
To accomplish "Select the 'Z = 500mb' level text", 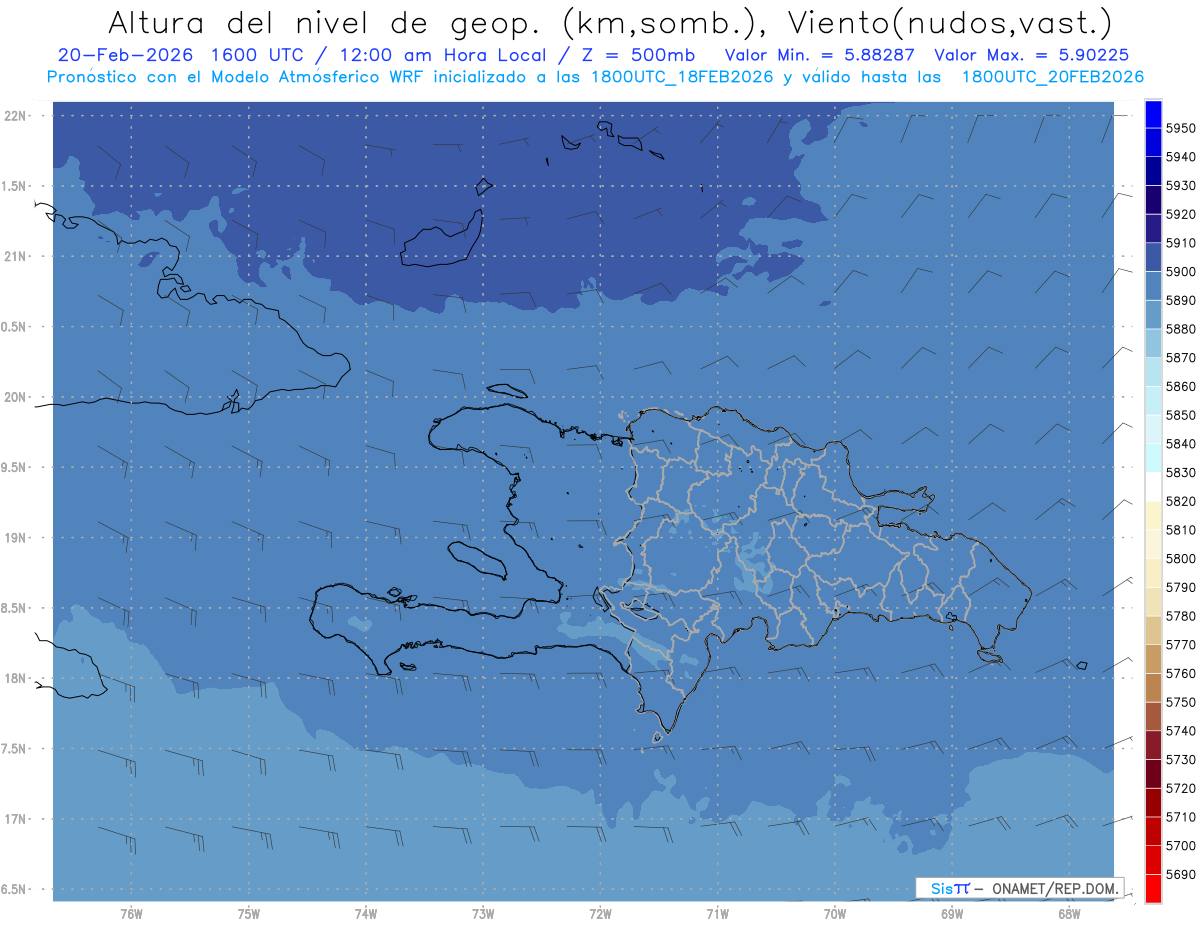I will [x=638, y=55].
